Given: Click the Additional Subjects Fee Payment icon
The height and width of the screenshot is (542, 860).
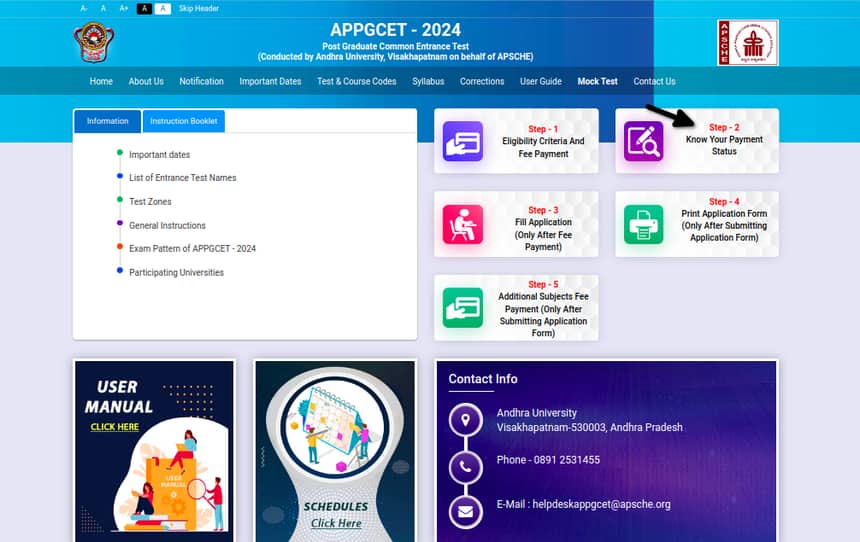Looking at the screenshot, I should 462,308.
